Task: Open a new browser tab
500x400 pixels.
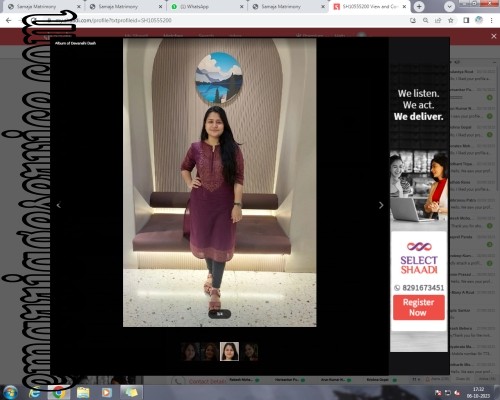Action: (419, 6)
